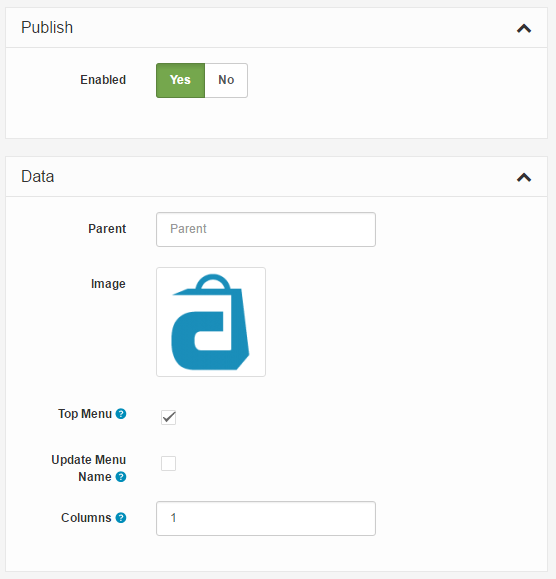Click into the Columns number field
Image resolution: width=556 pixels, height=579 pixels.
click(266, 518)
